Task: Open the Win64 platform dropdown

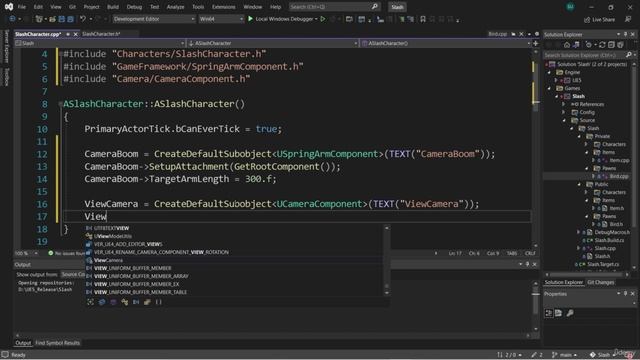Action: [221, 19]
